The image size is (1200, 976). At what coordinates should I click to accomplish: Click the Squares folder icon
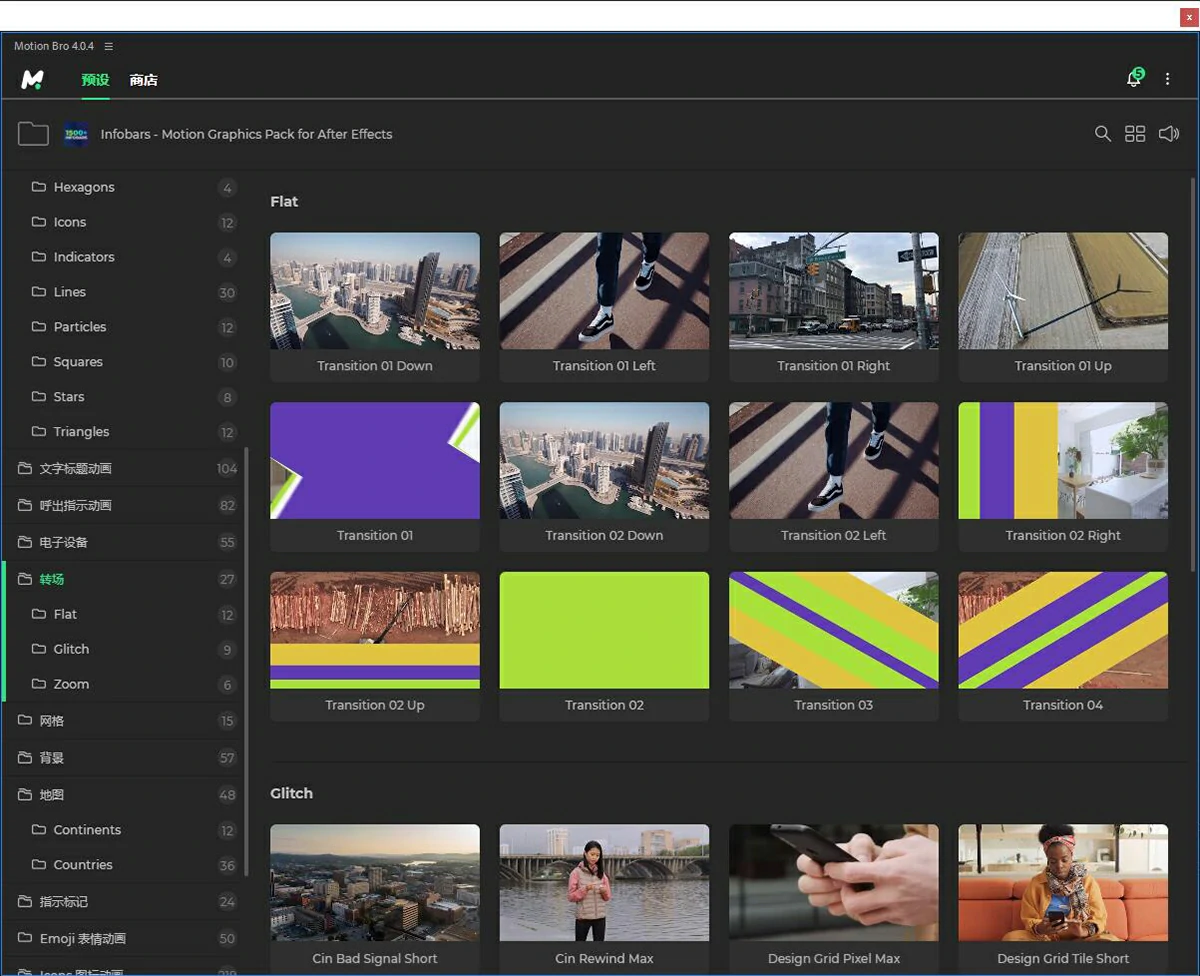[x=39, y=362]
